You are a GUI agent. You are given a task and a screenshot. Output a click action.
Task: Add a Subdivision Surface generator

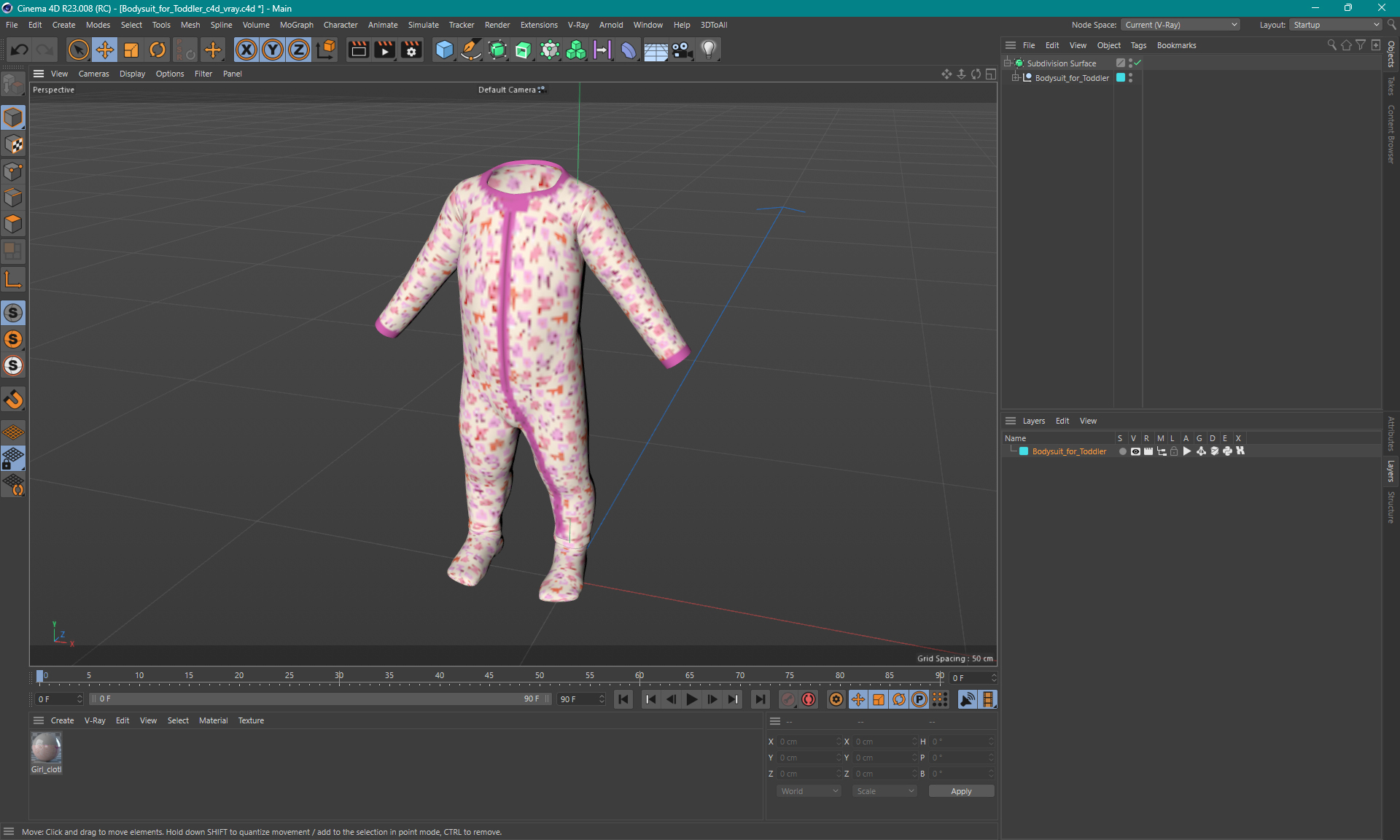coord(497,50)
